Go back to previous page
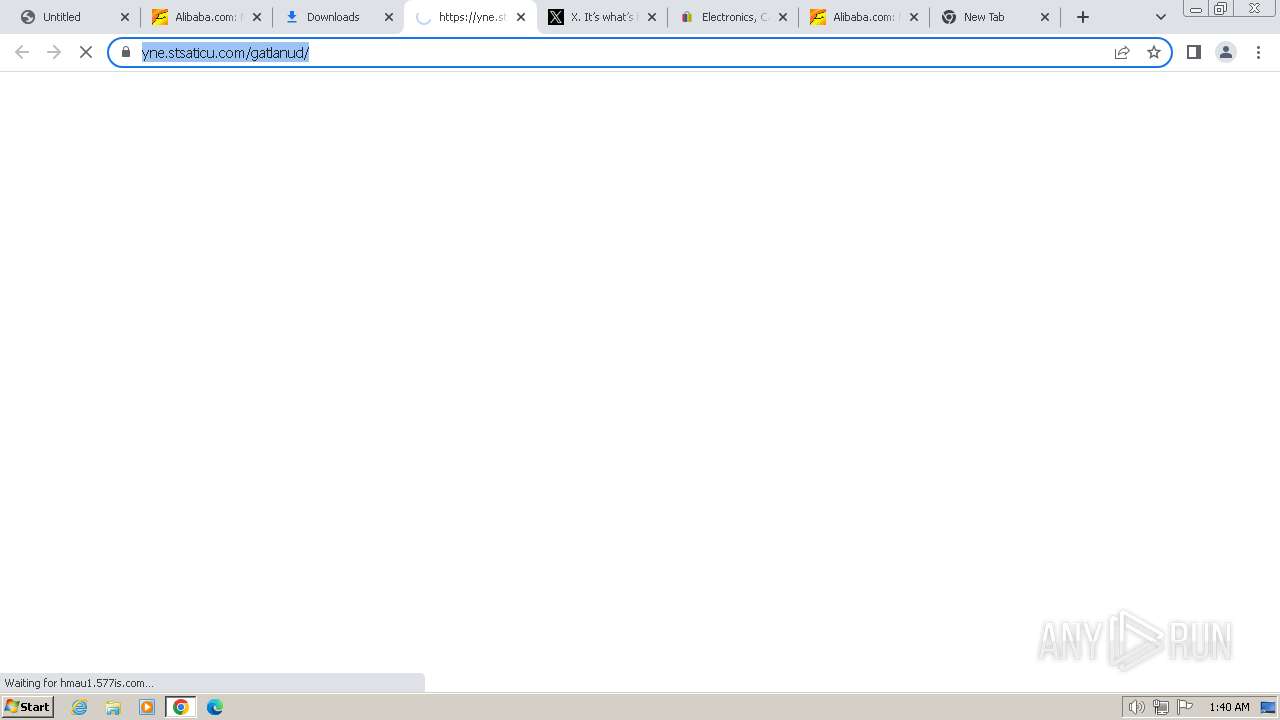This screenshot has width=1280, height=720. 22,52
